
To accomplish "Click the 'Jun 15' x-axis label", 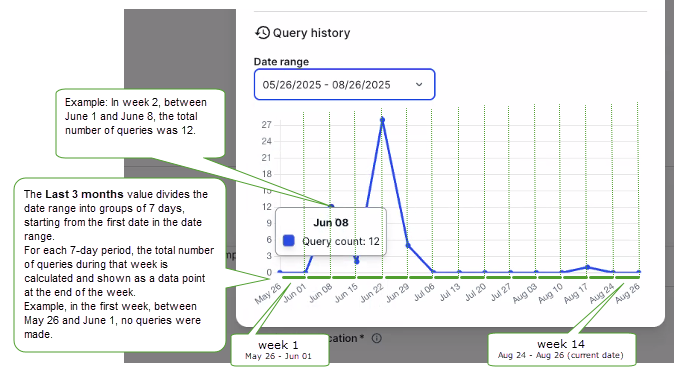I will click(x=346, y=293).
